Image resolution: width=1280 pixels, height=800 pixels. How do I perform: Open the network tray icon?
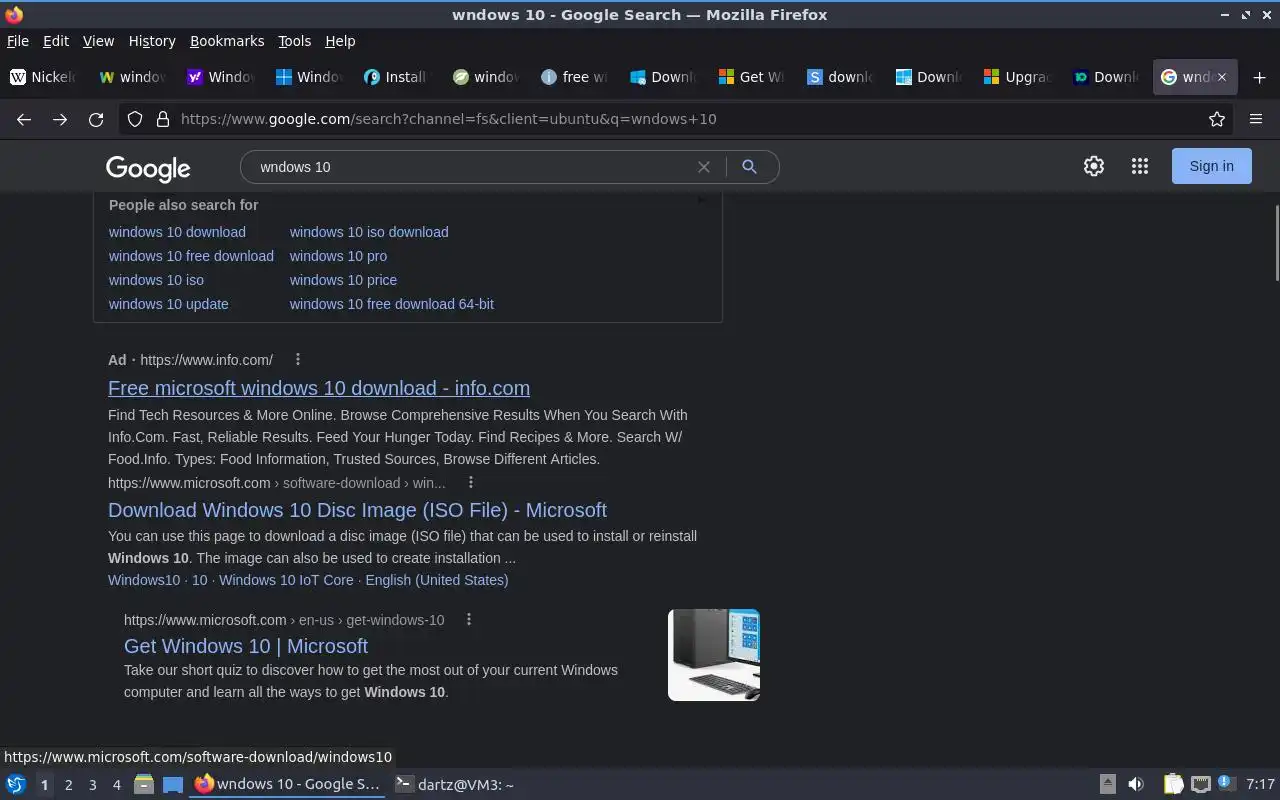click(x=1201, y=784)
